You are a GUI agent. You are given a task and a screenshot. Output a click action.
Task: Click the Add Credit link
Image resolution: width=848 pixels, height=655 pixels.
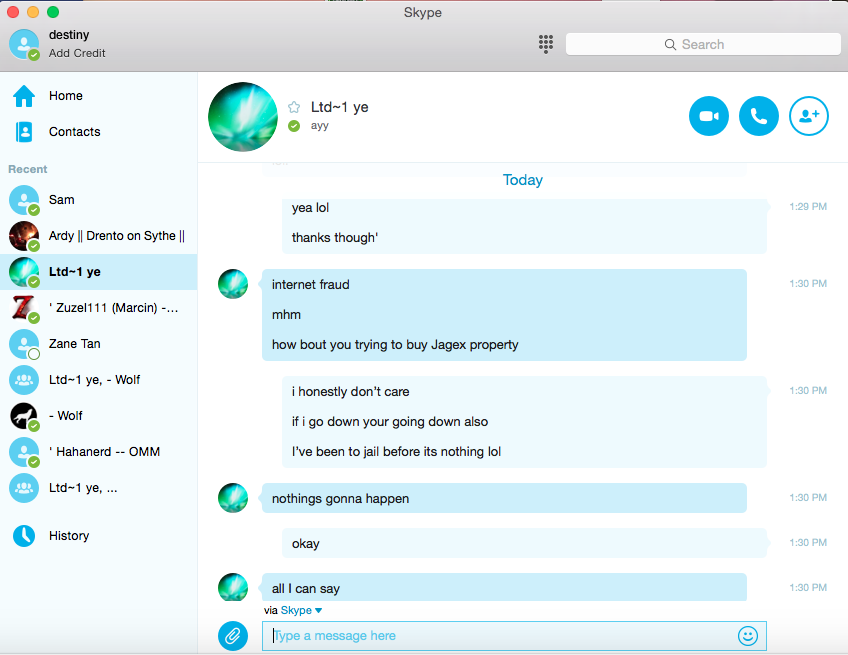coord(77,53)
